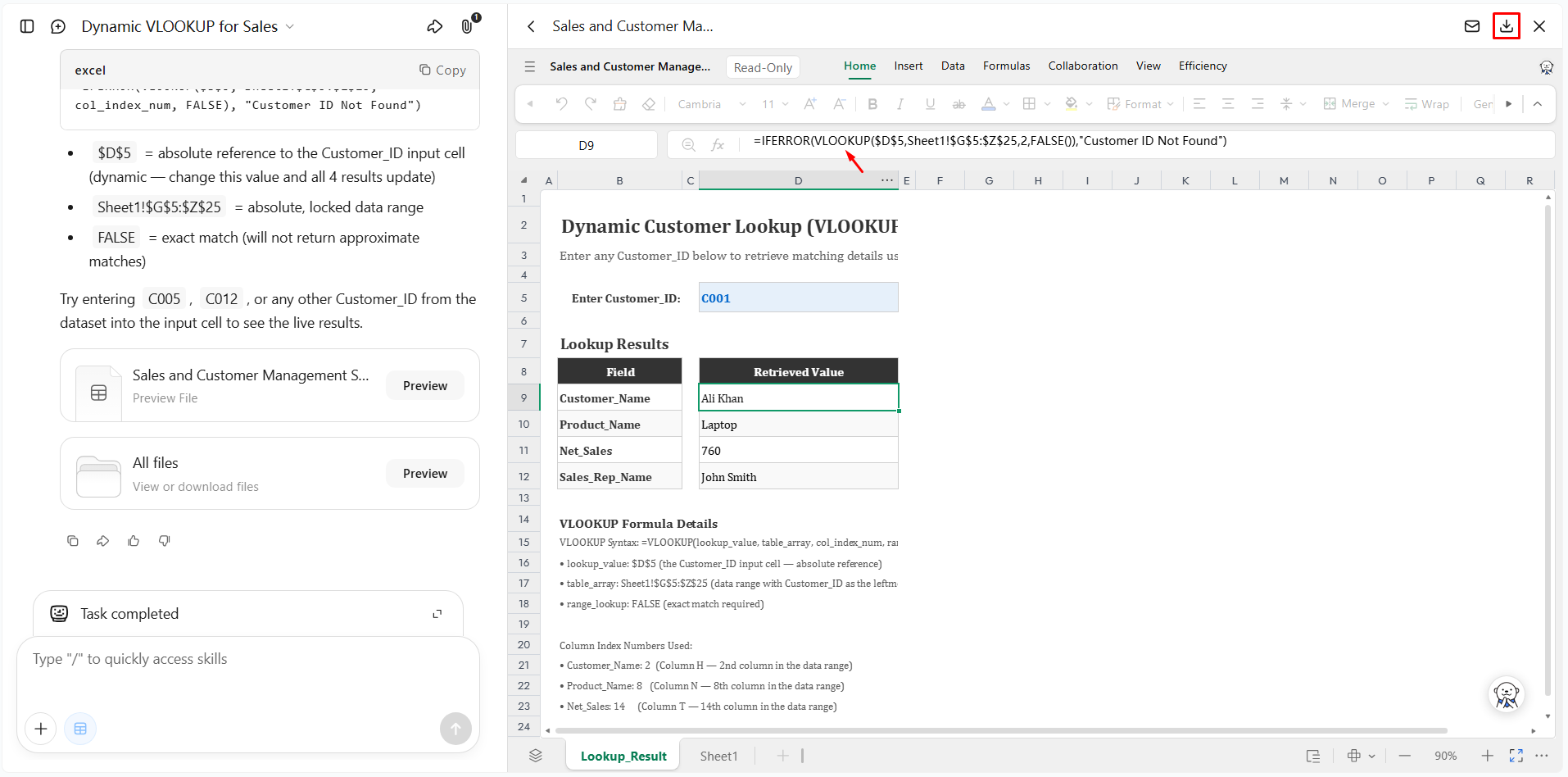Like the response with thumbs up
Image resolution: width=1568 pixels, height=777 pixels.
coord(134,541)
